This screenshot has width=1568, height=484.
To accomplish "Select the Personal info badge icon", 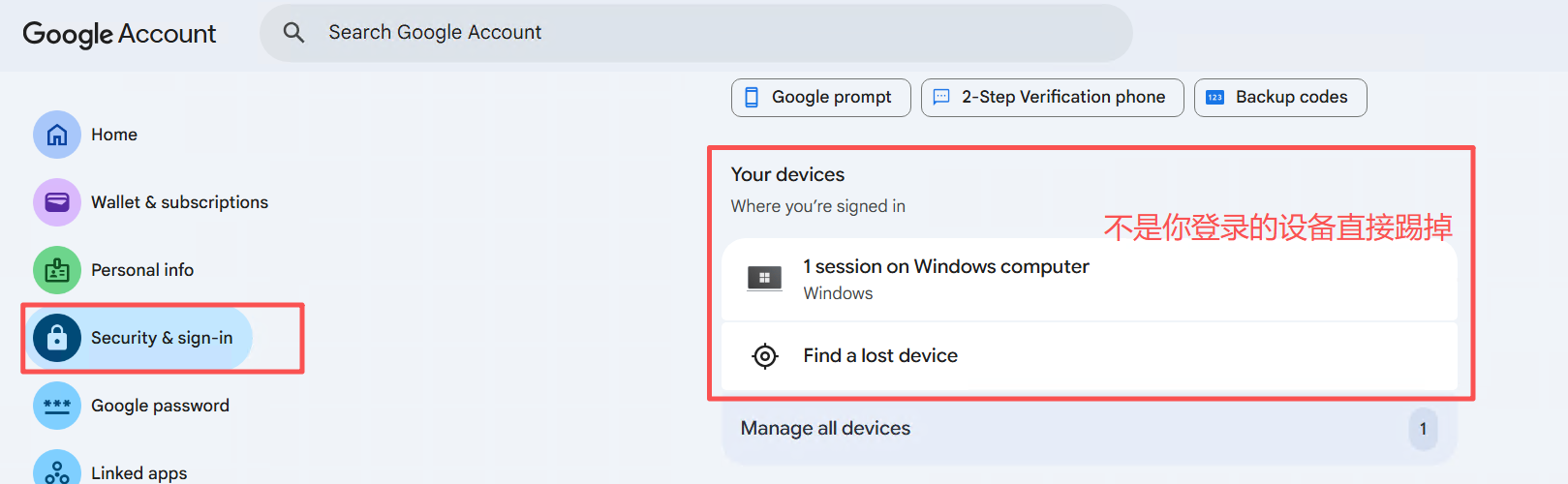I will [x=57, y=270].
